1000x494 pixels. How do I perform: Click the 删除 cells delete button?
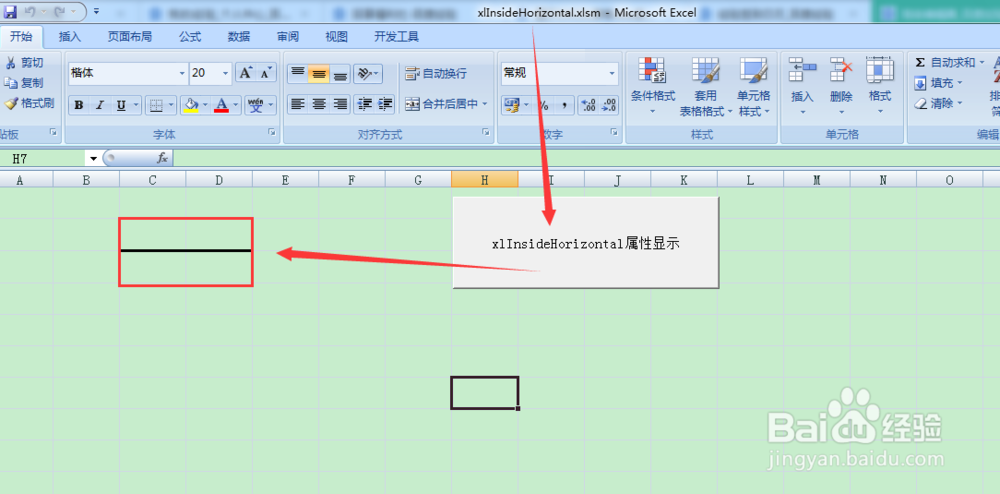point(841,87)
